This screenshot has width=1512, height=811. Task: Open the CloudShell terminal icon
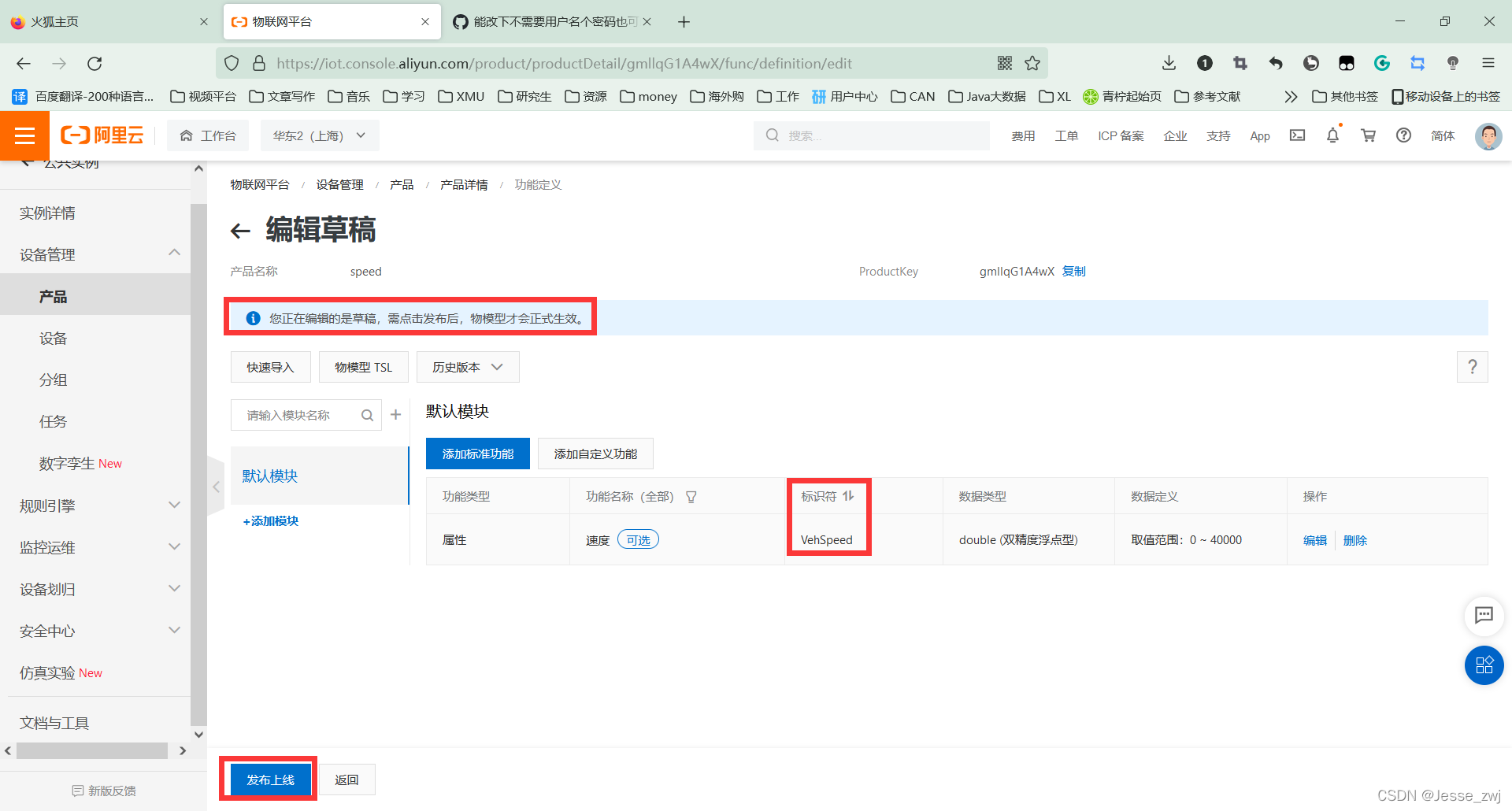coord(1297,135)
